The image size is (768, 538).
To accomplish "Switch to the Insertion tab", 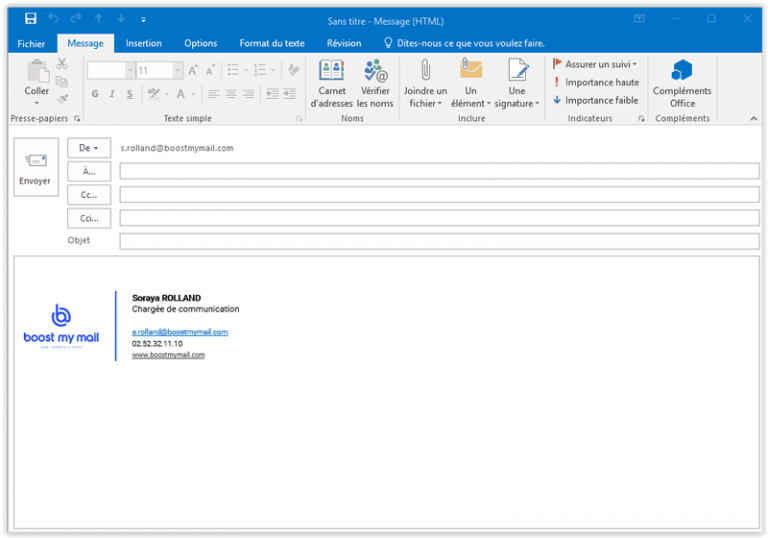I will (x=144, y=43).
